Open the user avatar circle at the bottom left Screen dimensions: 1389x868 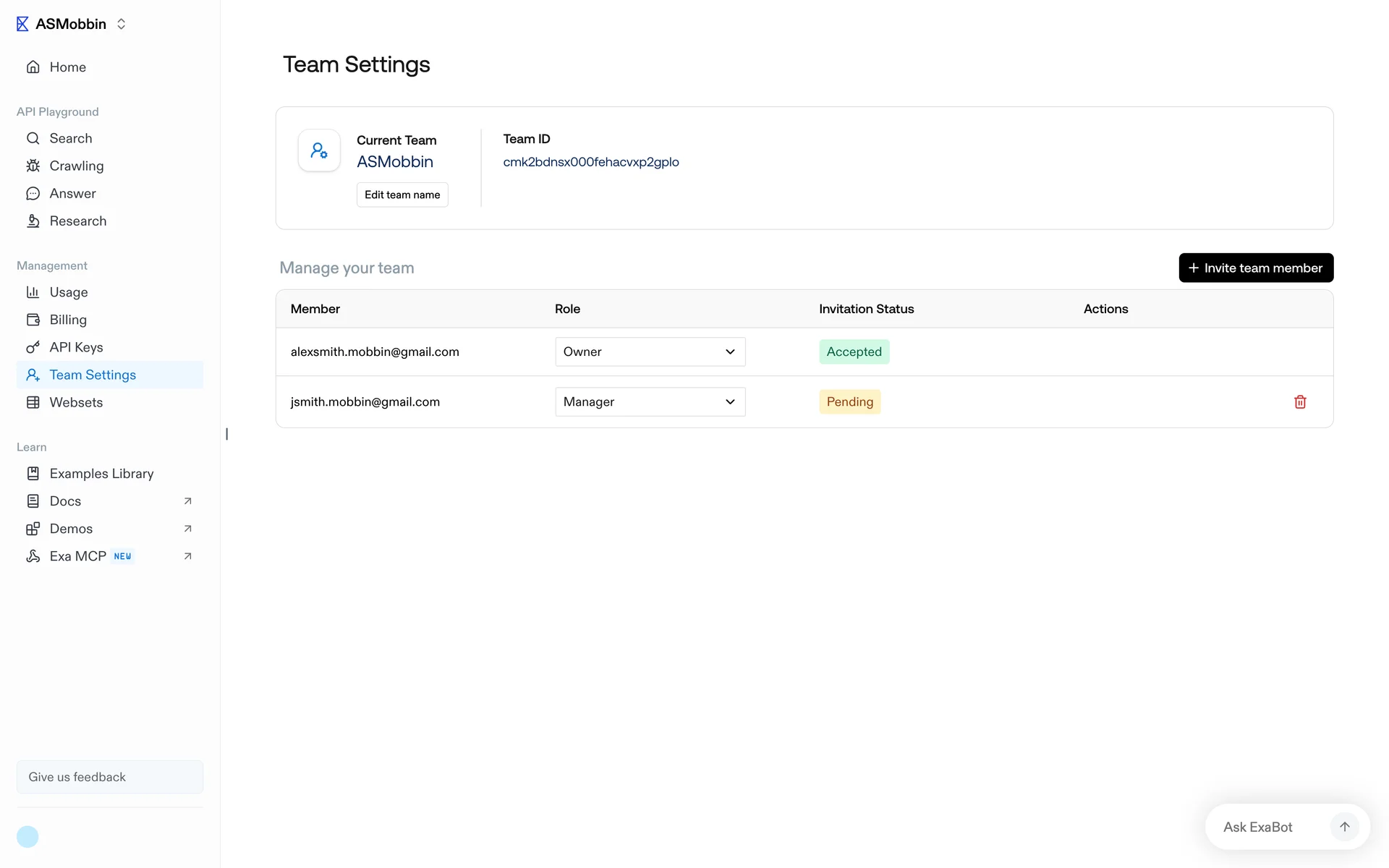point(27,836)
